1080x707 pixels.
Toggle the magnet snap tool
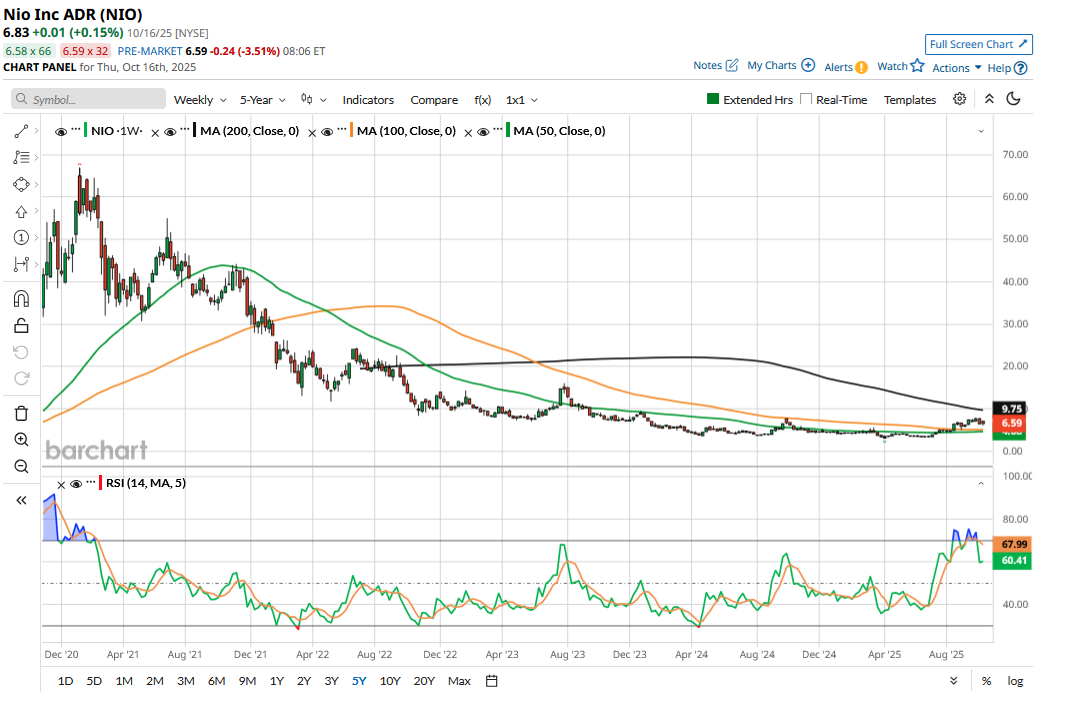(21, 298)
